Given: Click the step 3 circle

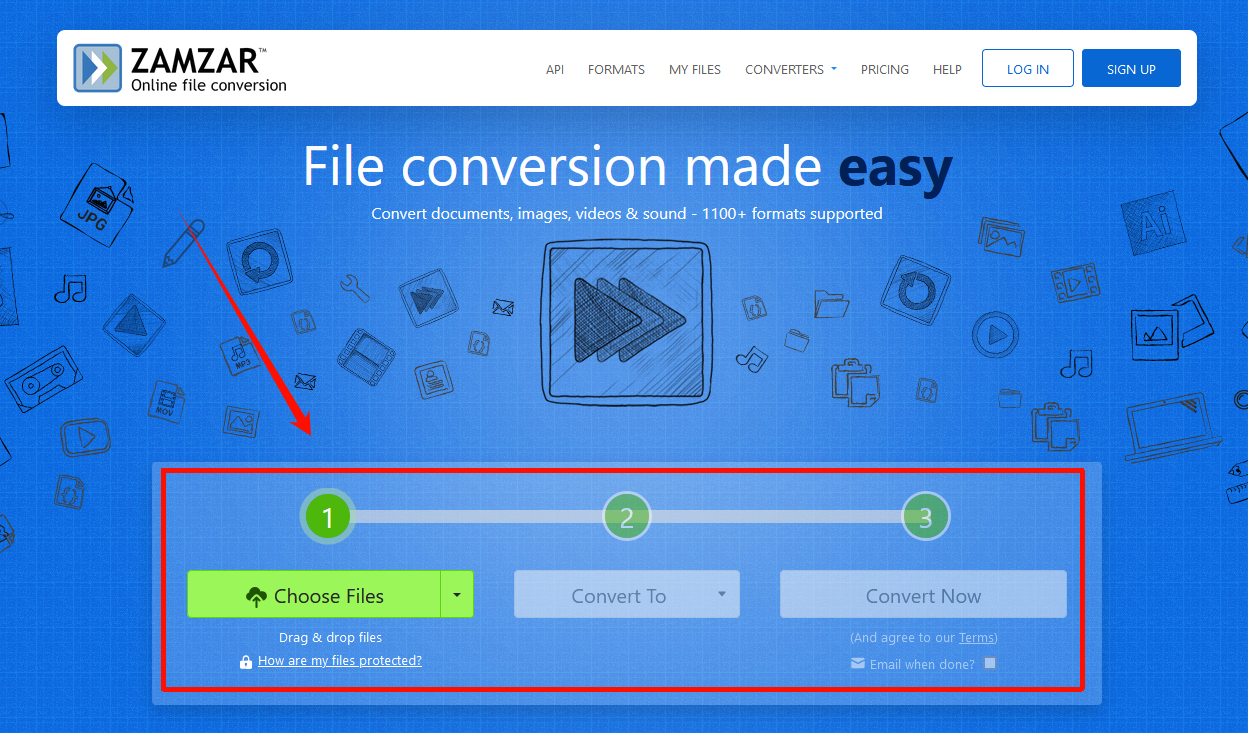Looking at the screenshot, I should point(925,517).
